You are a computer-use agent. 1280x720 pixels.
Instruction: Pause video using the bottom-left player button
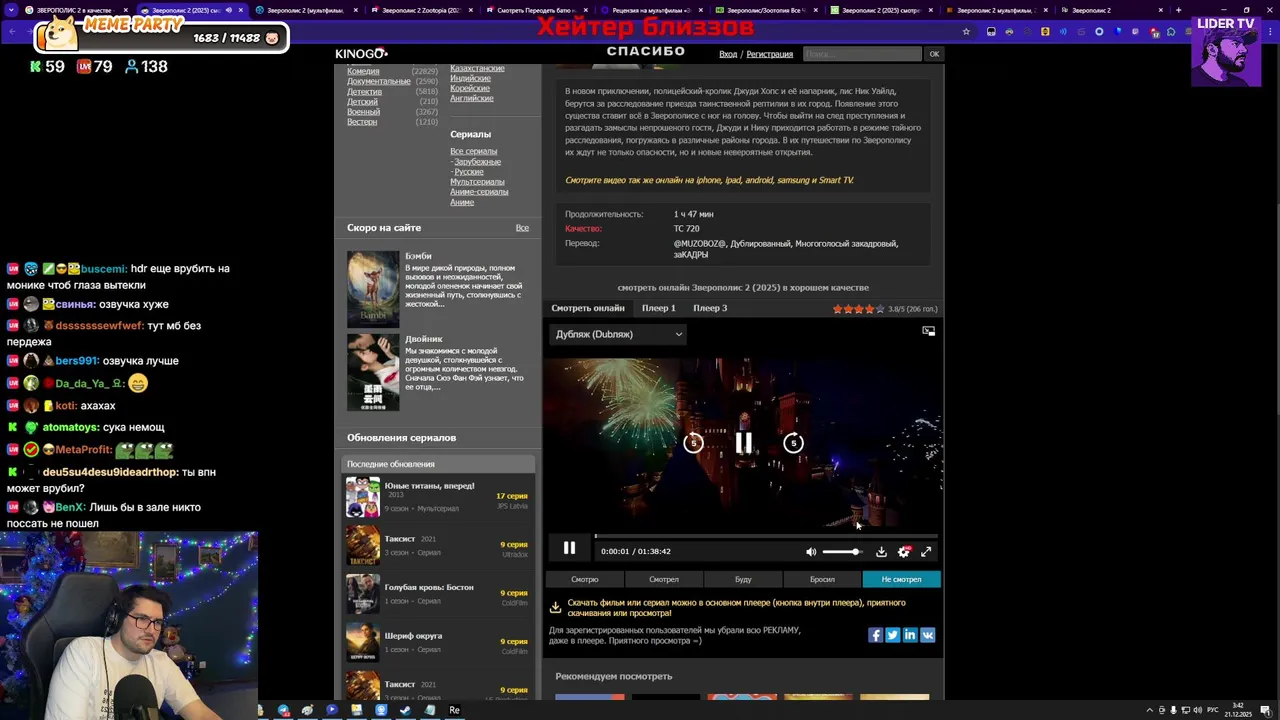click(569, 548)
